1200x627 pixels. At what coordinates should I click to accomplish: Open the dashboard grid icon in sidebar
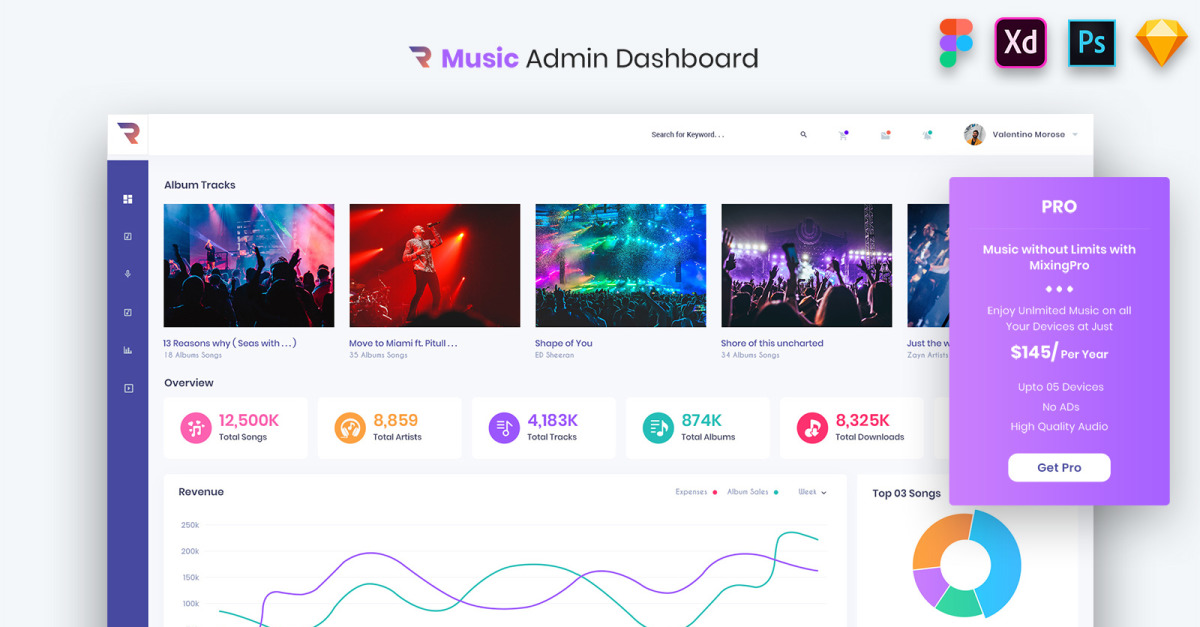point(128,199)
